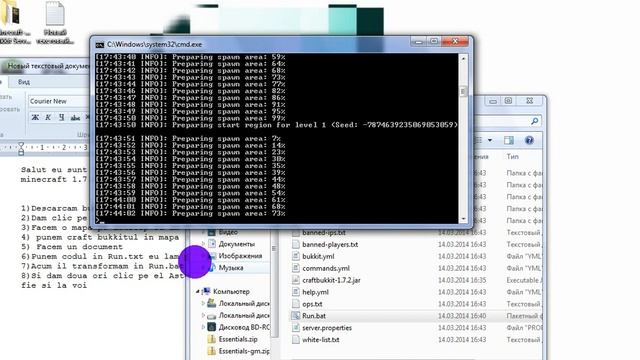Close the cmd.exe window

(x=456, y=42)
